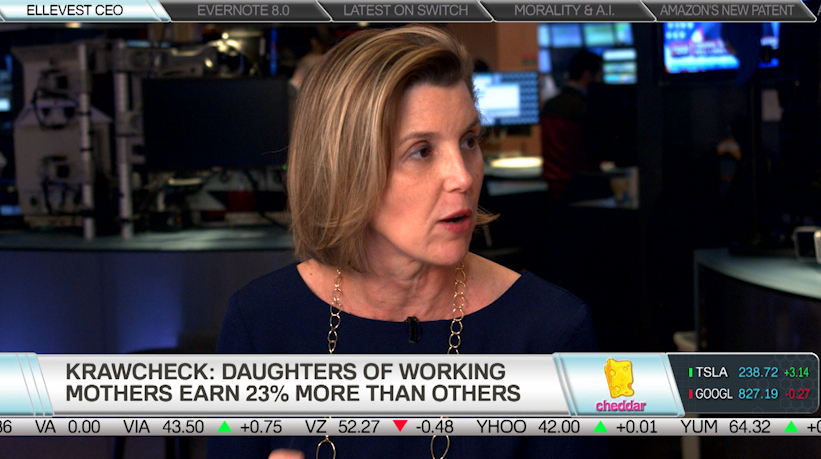Screen dimensions: 821x459
Task: Select the LATEST ON SWITCH tab
Action: pos(406,10)
